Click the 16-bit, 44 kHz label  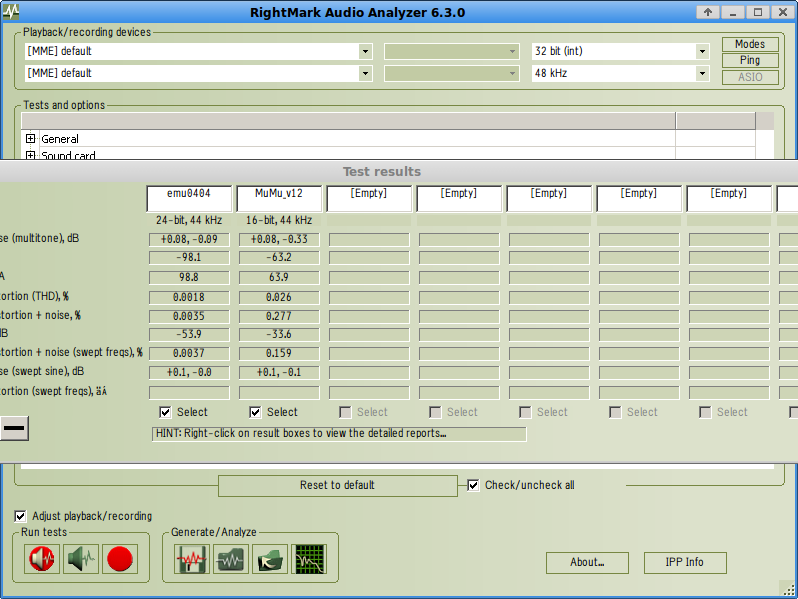[x=279, y=220]
